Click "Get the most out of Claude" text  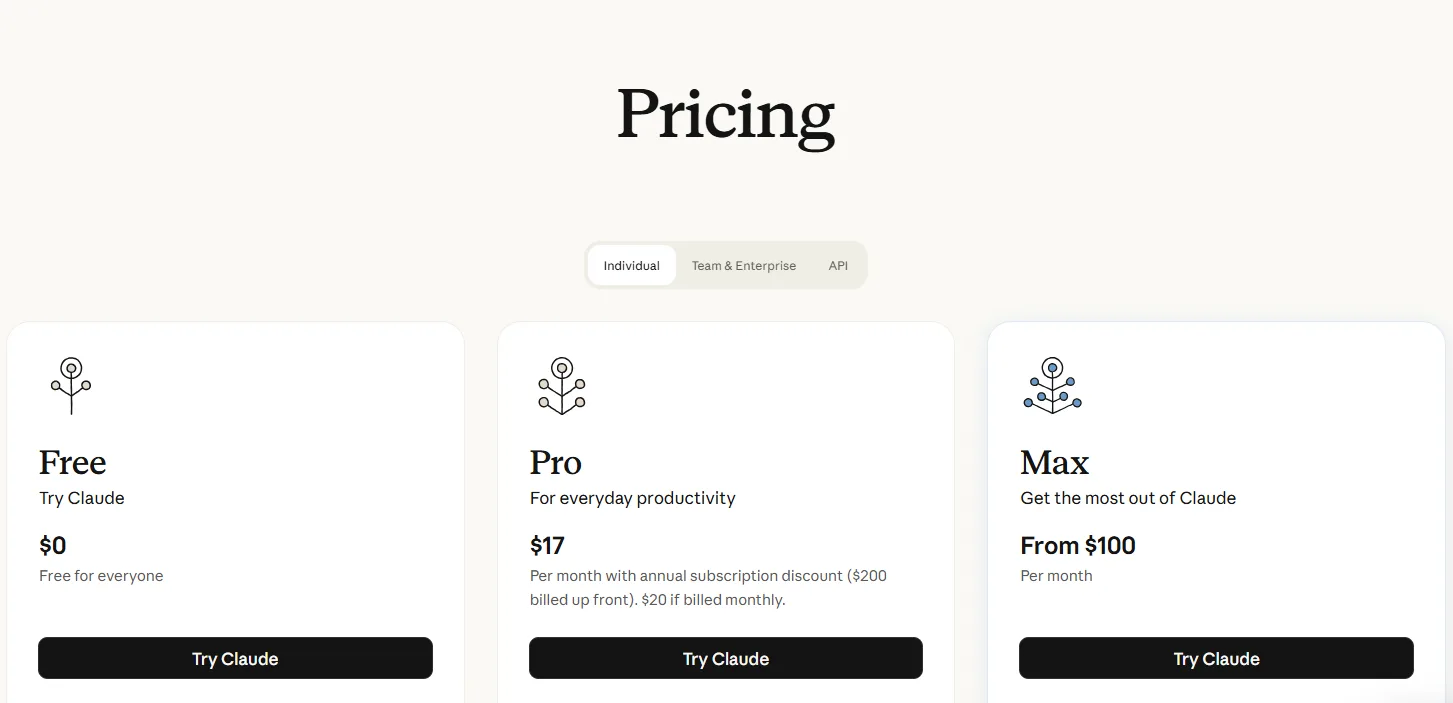click(1128, 498)
